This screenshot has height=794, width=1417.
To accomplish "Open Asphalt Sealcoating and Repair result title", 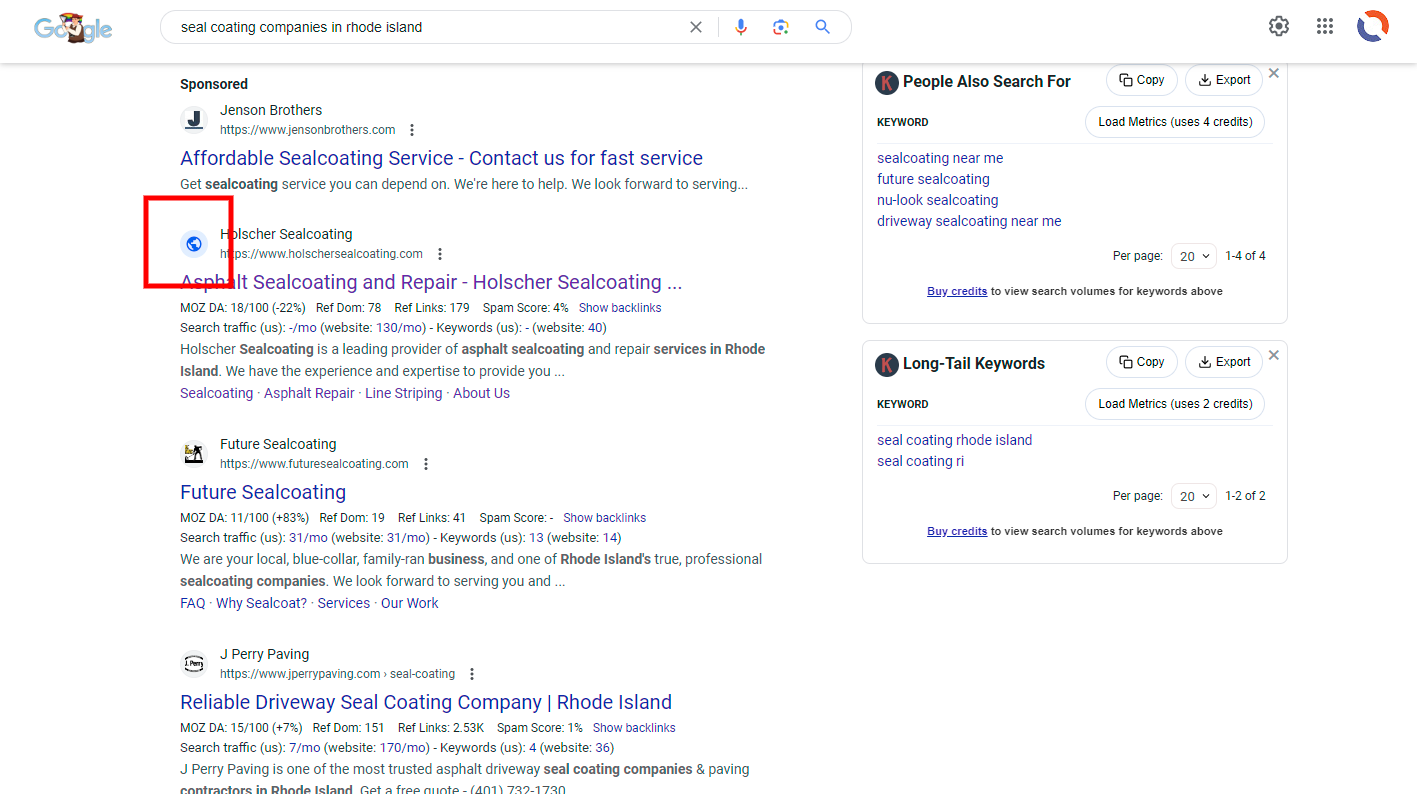I will coord(431,282).
